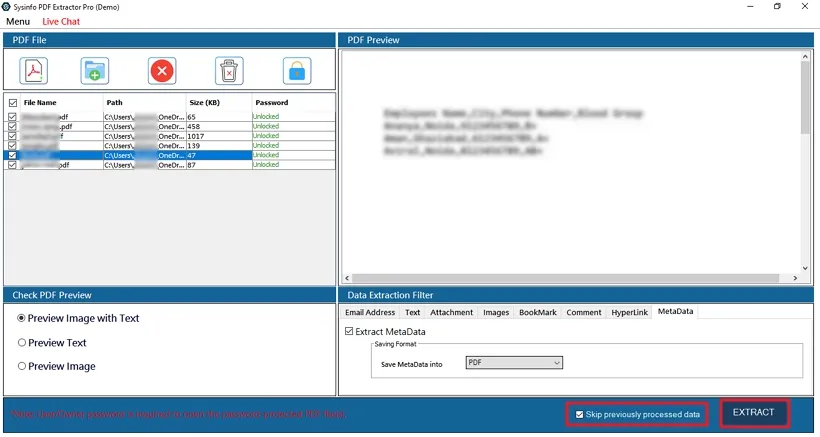Click the Remove all files trash icon
The height and width of the screenshot is (437, 820).
point(229,71)
